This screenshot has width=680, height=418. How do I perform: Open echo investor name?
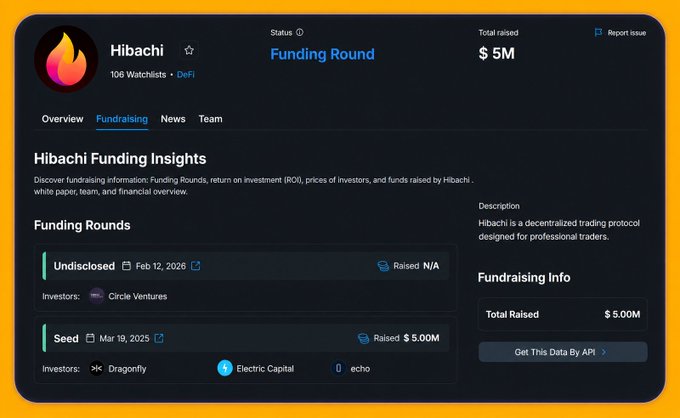pyautogui.click(x=360, y=369)
